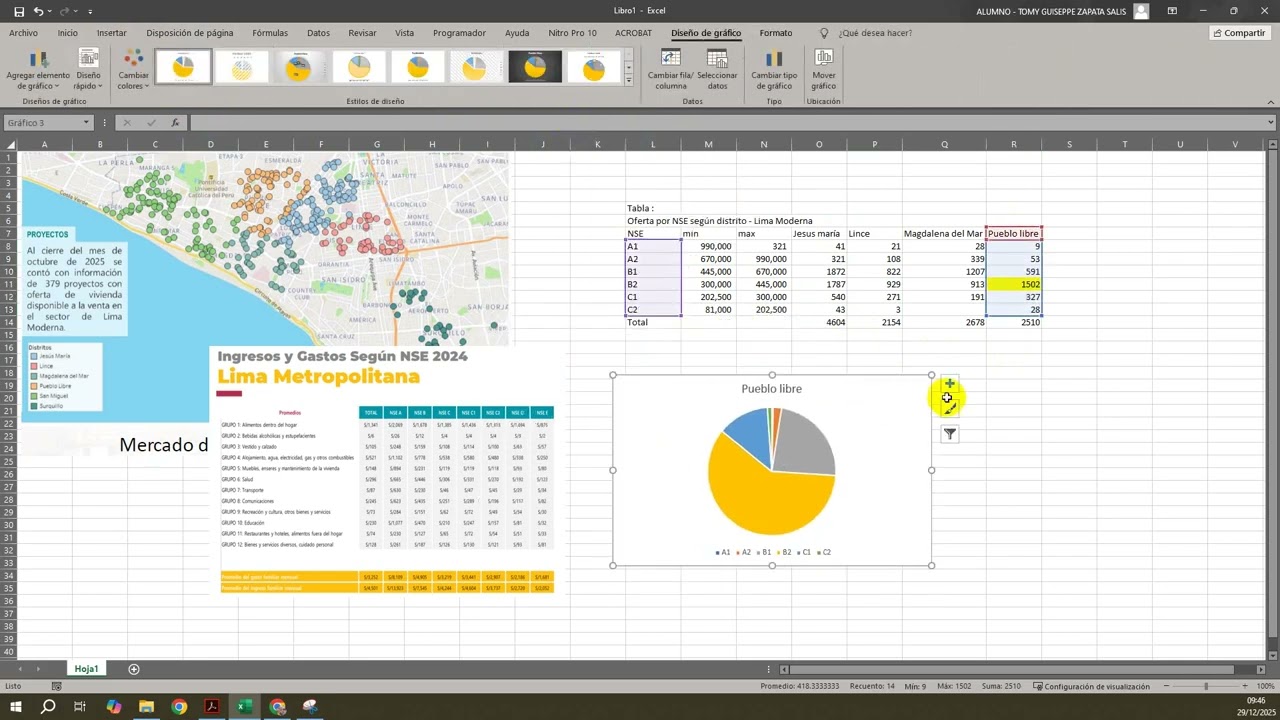Click the vertical scrollbar
This screenshot has width=1280, height=720.
coord(1272,395)
